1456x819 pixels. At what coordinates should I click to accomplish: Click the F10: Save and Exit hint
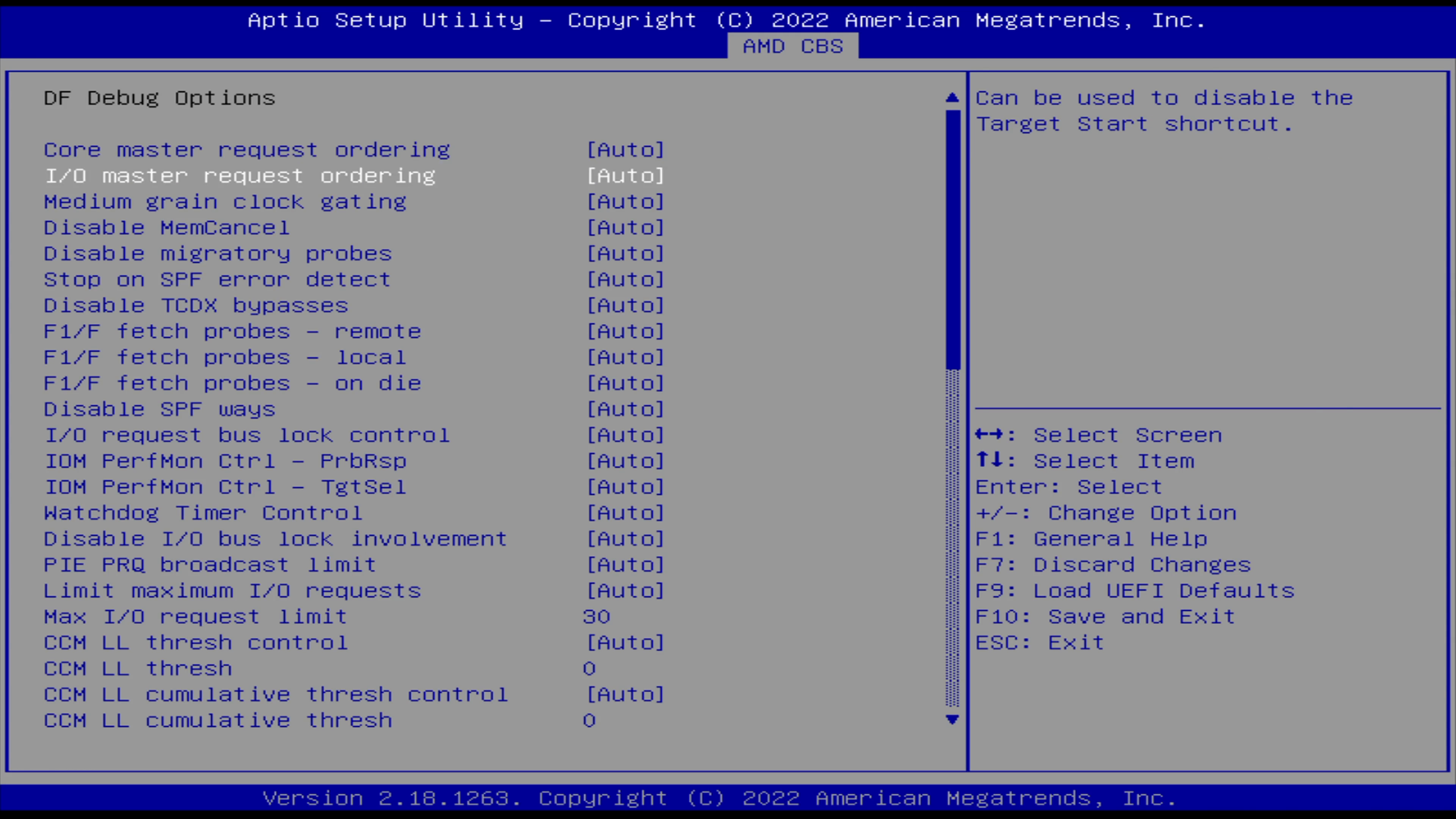coord(1106,617)
